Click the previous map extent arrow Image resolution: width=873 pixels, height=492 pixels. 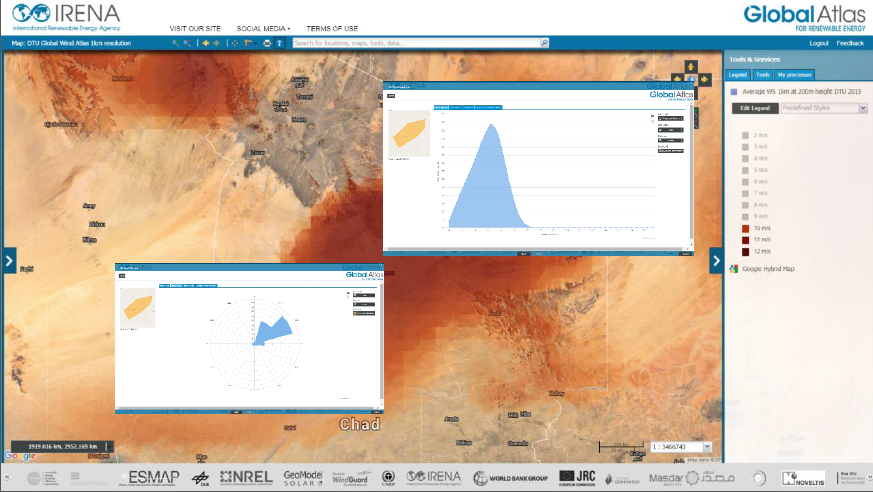click(x=204, y=43)
